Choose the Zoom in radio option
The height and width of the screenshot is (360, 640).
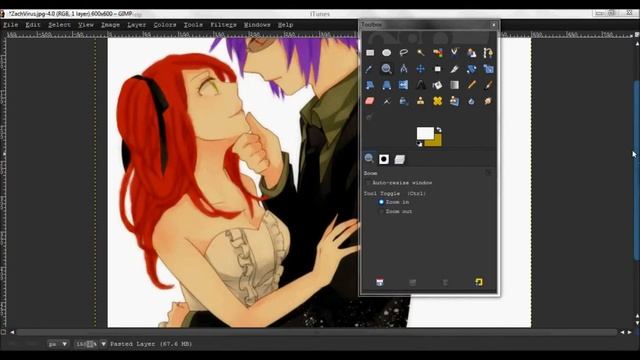[381, 202]
